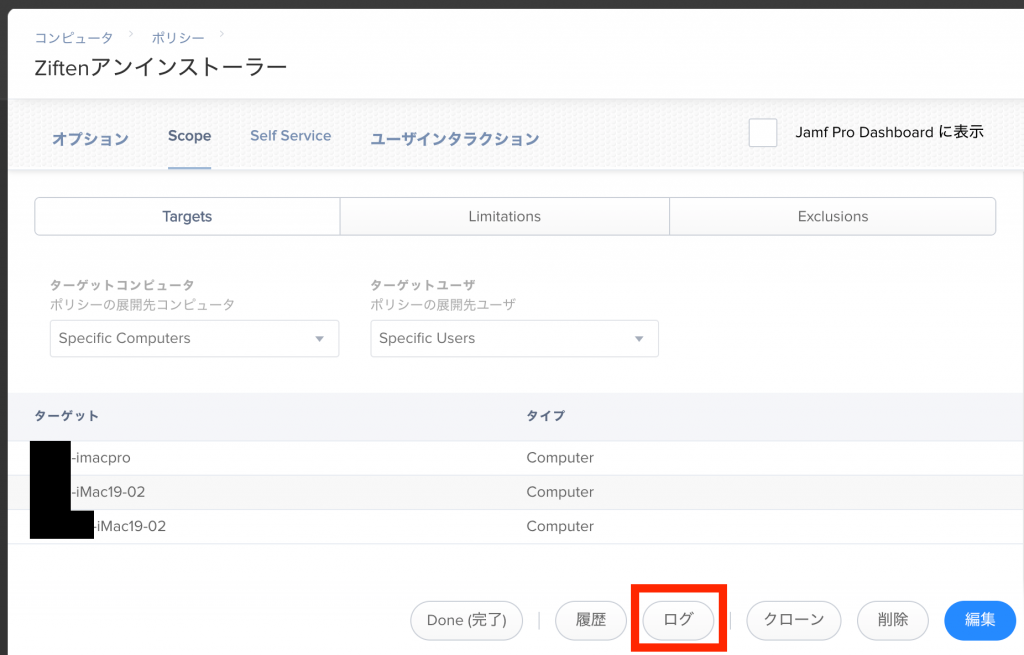Switch to the Limitations segment
This screenshot has height=655, width=1024.
point(505,216)
